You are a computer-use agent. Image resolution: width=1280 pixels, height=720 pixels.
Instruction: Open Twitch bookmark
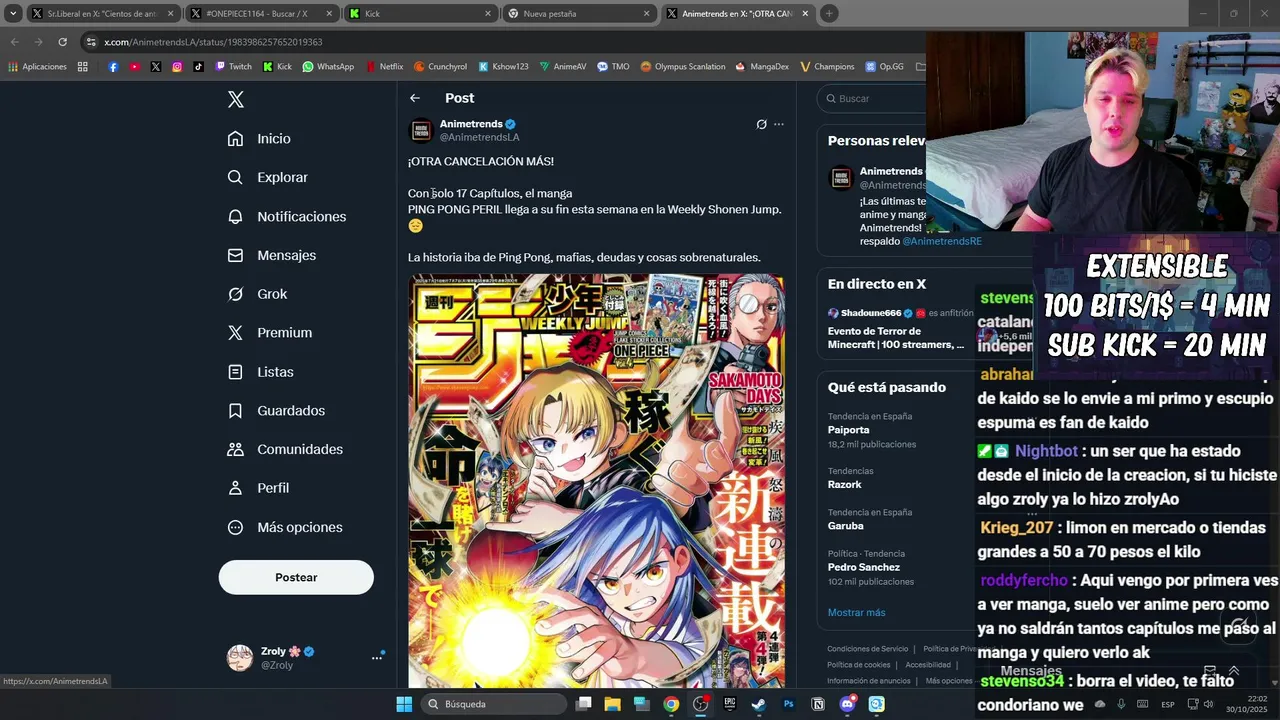[x=234, y=67]
